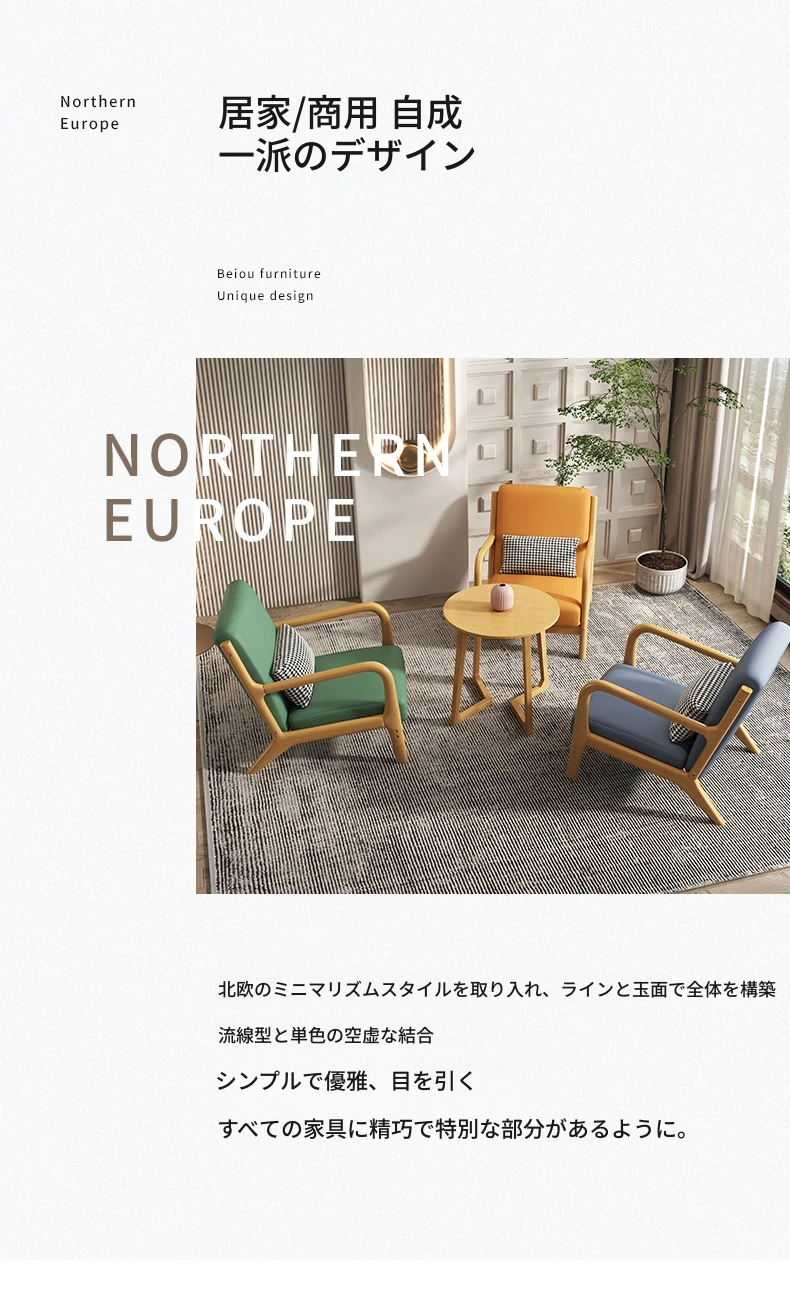Viewport: 790px width, 1308px height.
Task: Click the pink vase on the table
Action: [502, 597]
